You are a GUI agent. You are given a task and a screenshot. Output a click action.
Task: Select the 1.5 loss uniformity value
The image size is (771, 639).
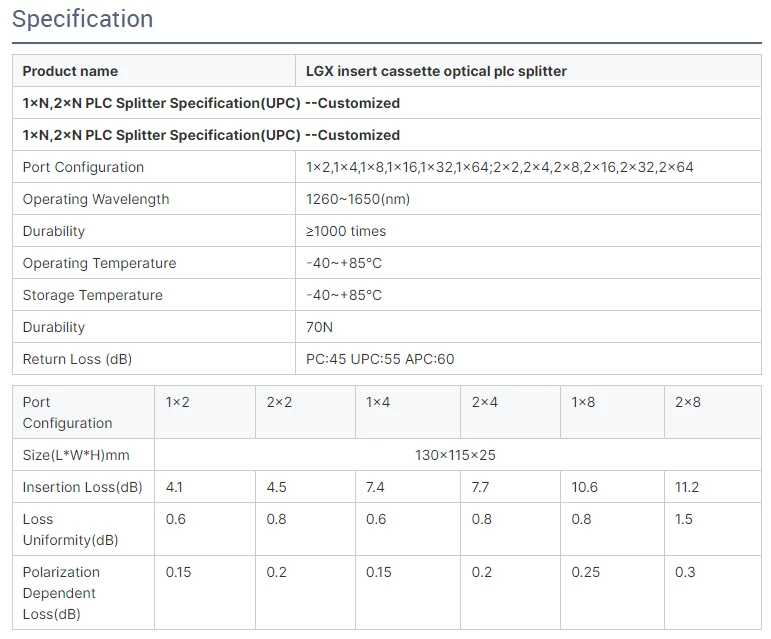[683, 519]
